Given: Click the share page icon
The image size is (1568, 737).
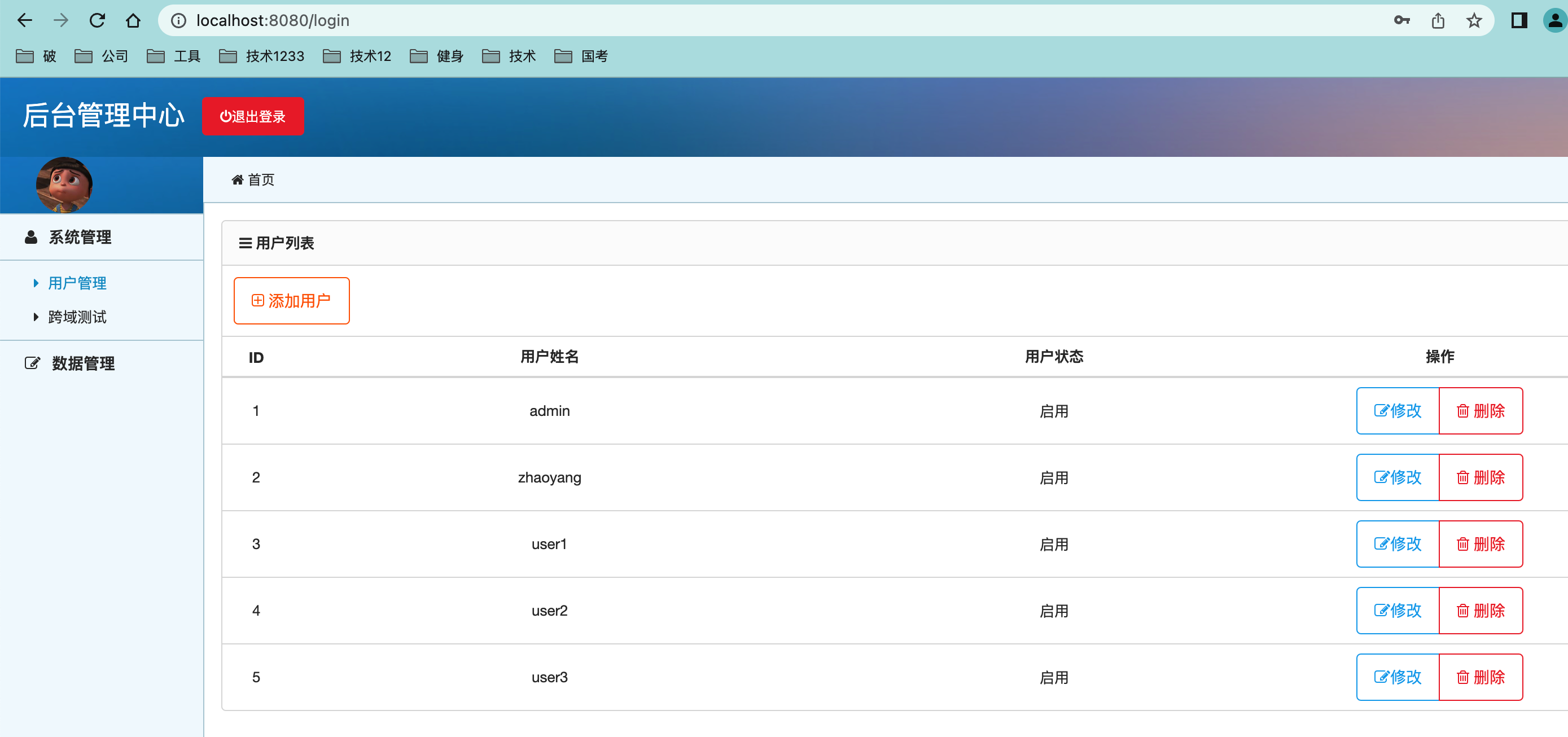Looking at the screenshot, I should click(1438, 21).
